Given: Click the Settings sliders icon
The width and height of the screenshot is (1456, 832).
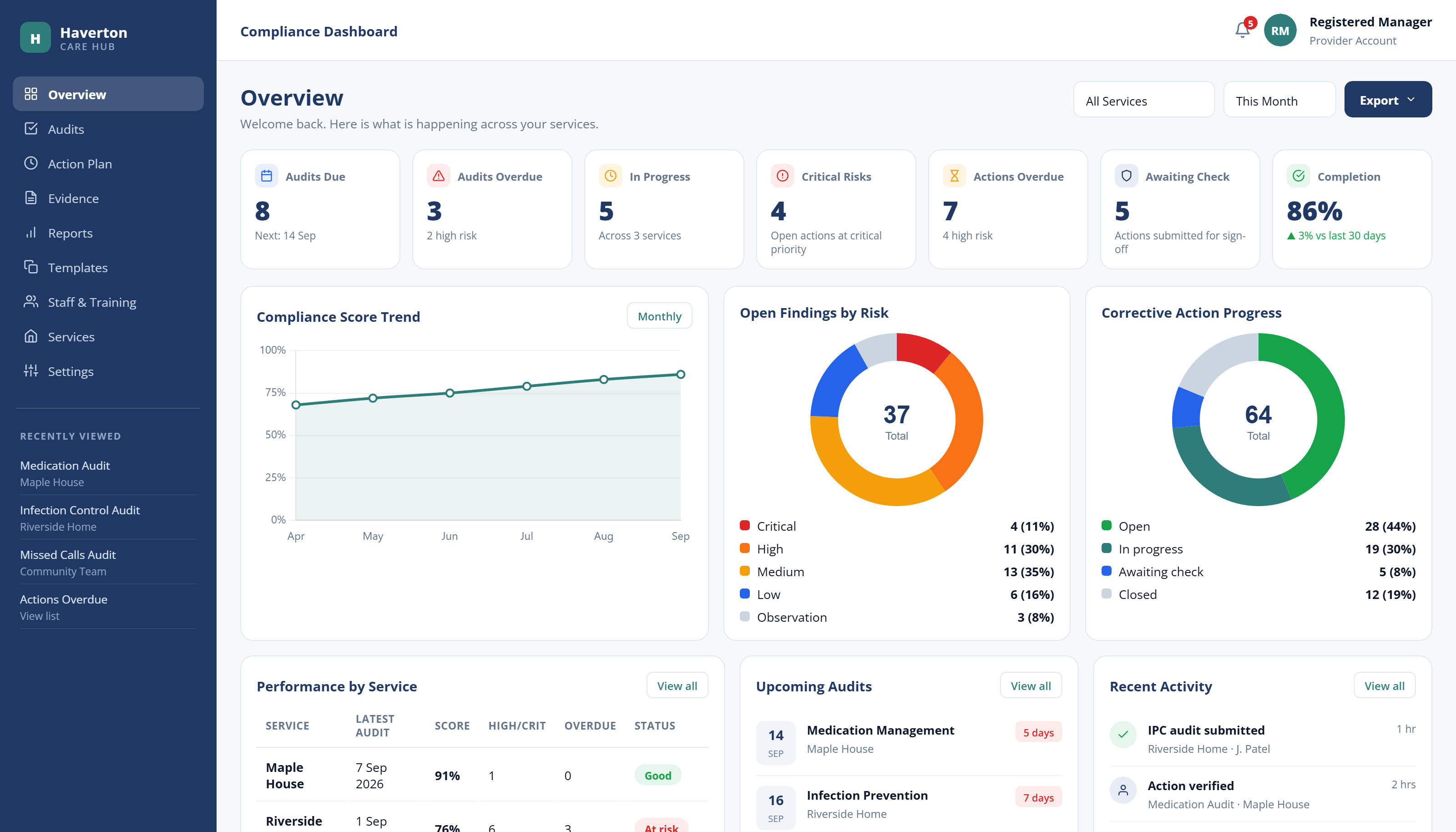Looking at the screenshot, I should [31, 371].
